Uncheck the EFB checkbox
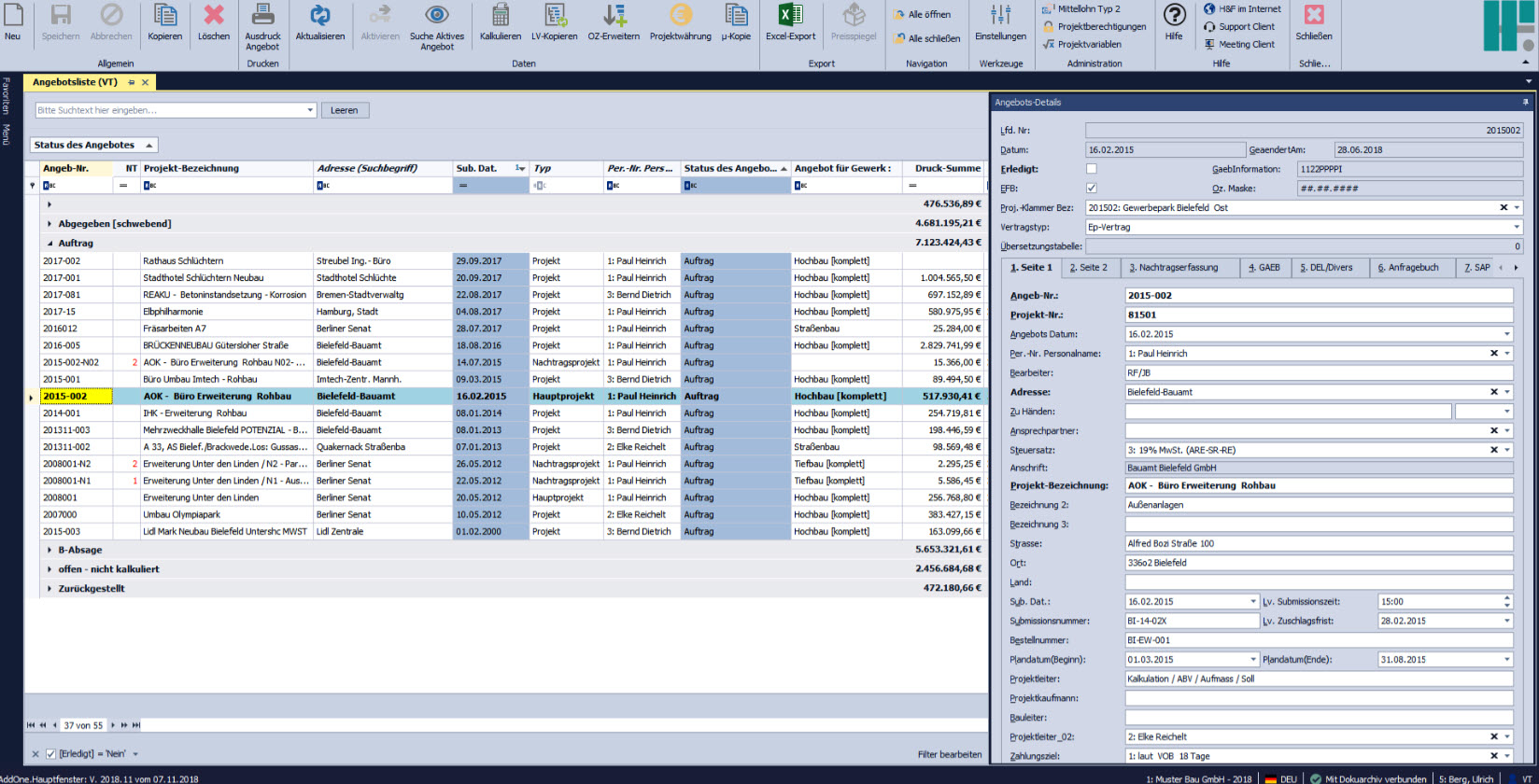 [x=1092, y=189]
